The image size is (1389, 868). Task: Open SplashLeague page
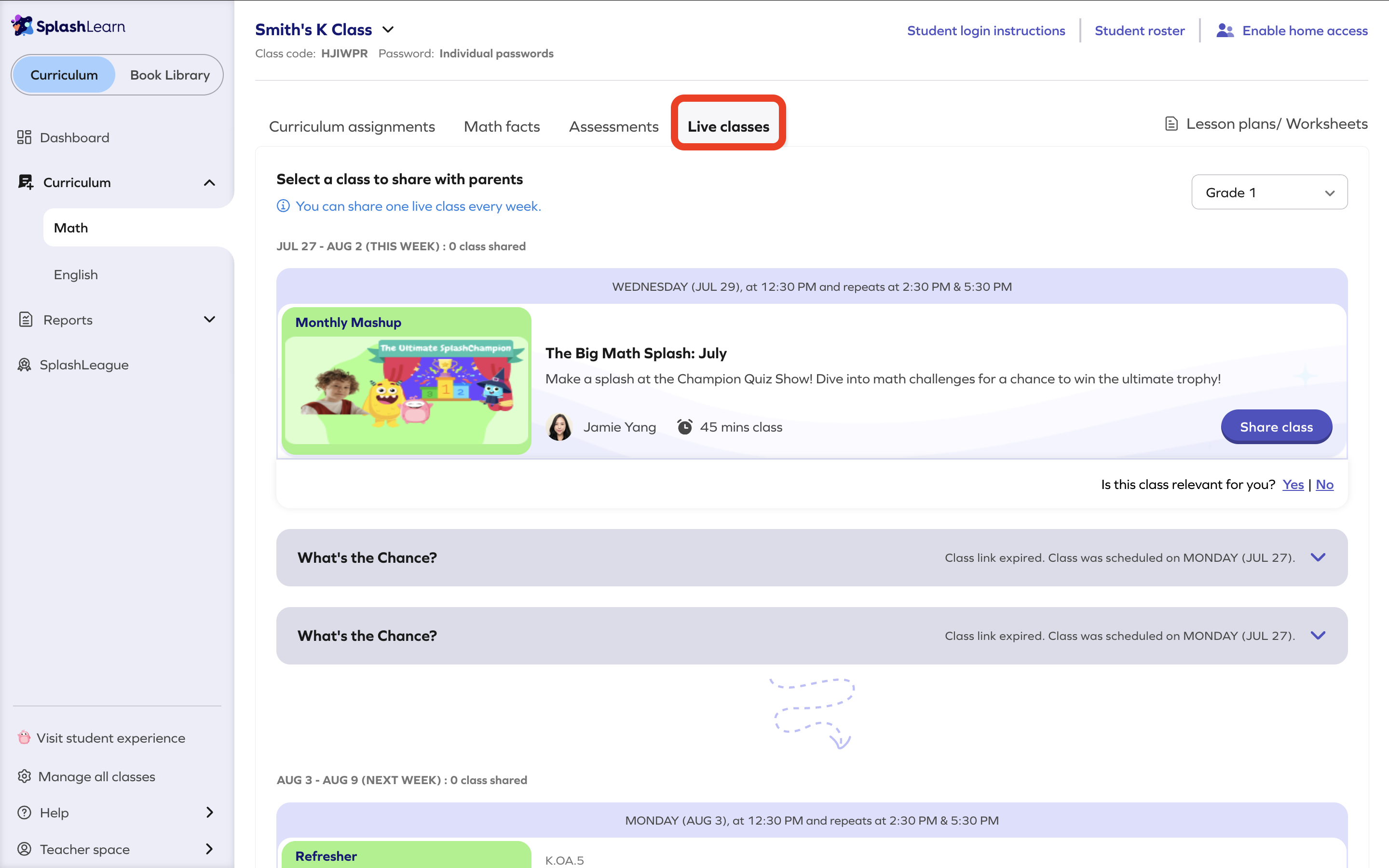(x=84, y=365)
